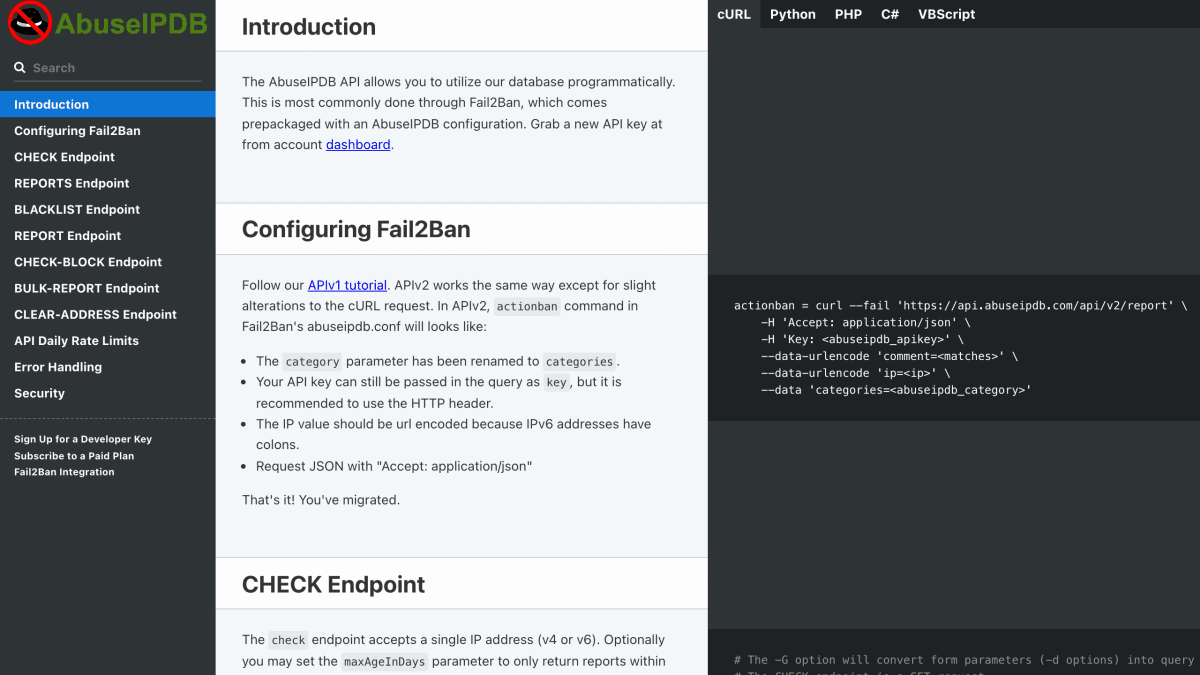Click the 'comment=<matches>' code line
The height and width of the screenshot is (675, 1200).
click(x=889, y=356)
